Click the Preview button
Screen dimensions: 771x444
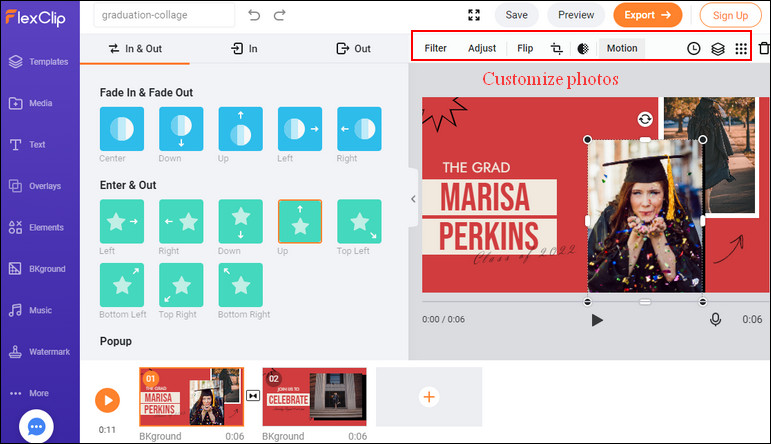[576, 15]
